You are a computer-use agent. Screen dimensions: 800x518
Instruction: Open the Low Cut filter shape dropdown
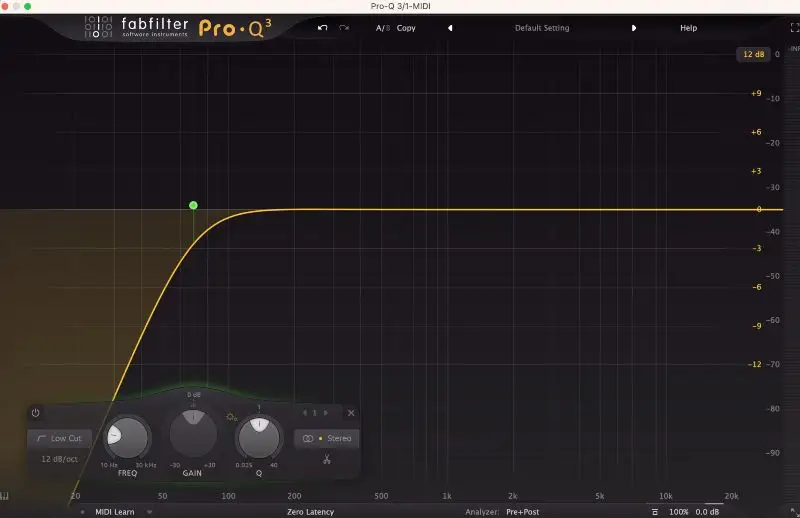tap(60, 438)
